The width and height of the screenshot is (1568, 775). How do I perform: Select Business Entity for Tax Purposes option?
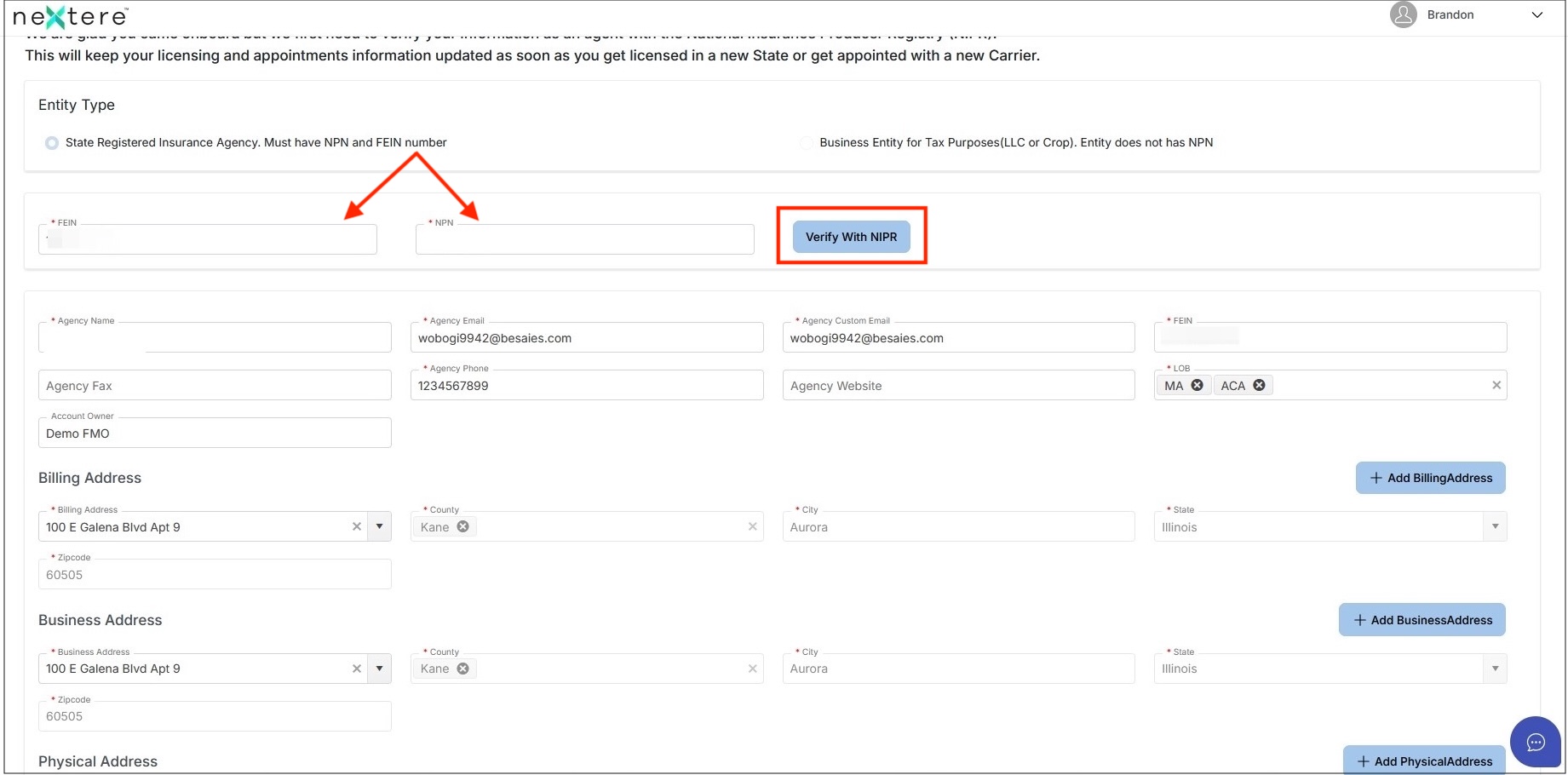tap(806, 142)
